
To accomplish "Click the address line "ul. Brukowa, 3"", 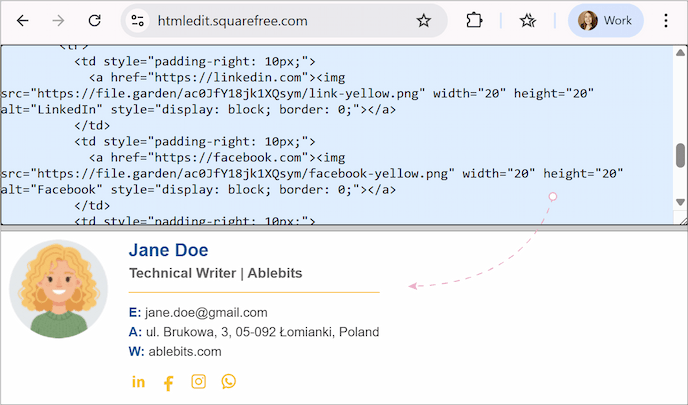I will point(188,332).
